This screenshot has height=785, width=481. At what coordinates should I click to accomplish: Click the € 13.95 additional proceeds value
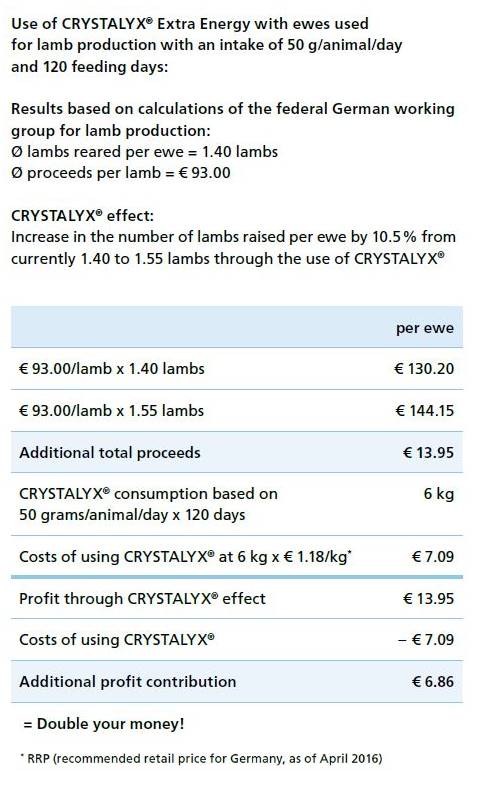coord(428,453)
